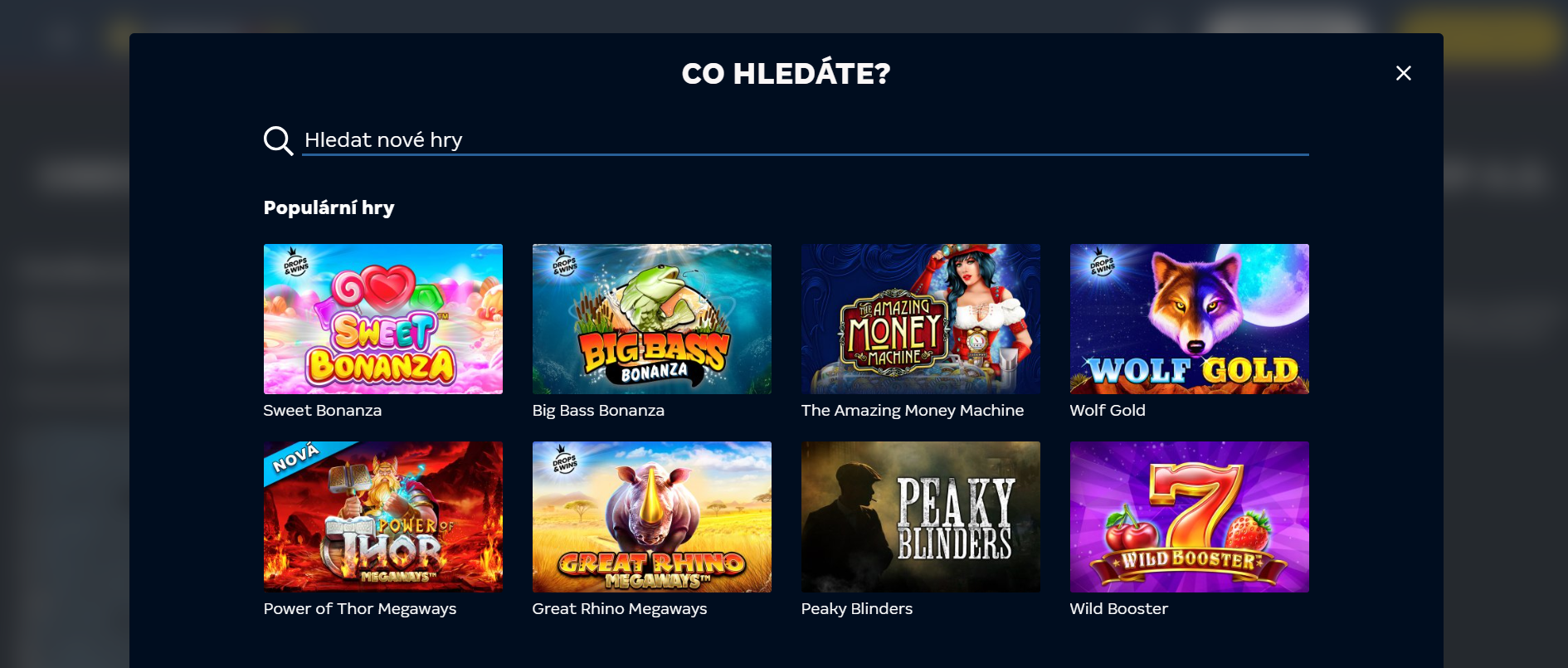Click the magnifying glass search icon

coord(278,140)
